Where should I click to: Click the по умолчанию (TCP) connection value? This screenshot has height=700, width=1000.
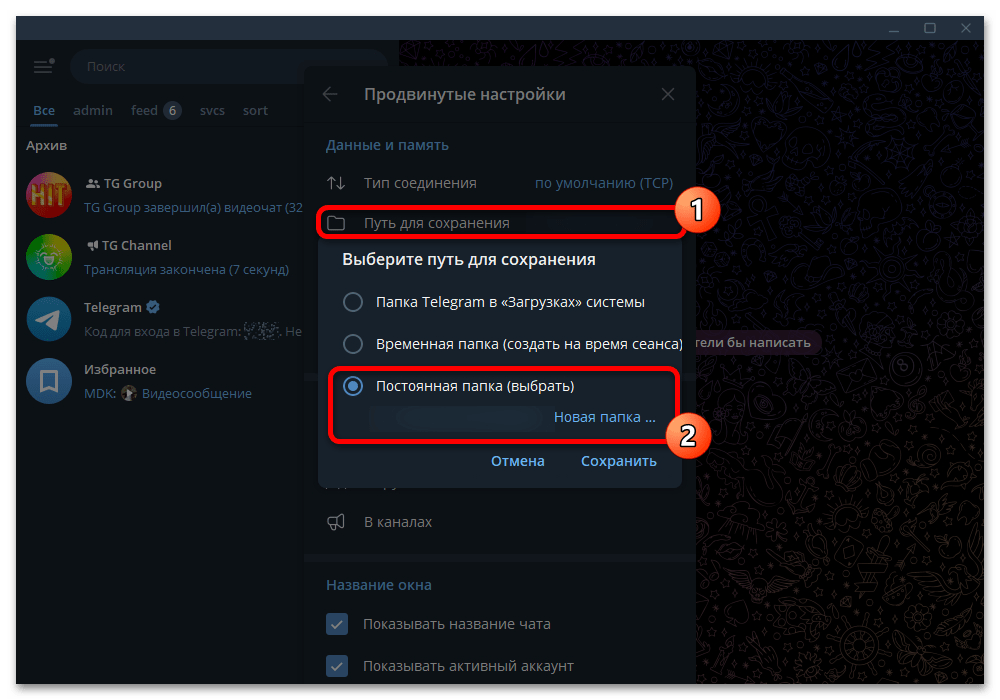point(604,184)
